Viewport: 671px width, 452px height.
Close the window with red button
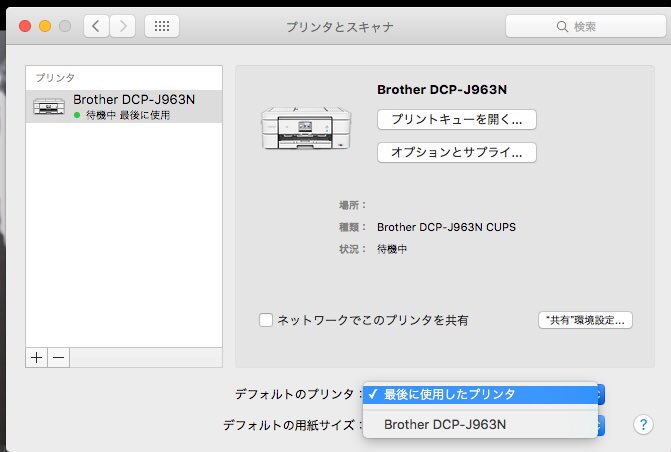(x=25, y=27)
